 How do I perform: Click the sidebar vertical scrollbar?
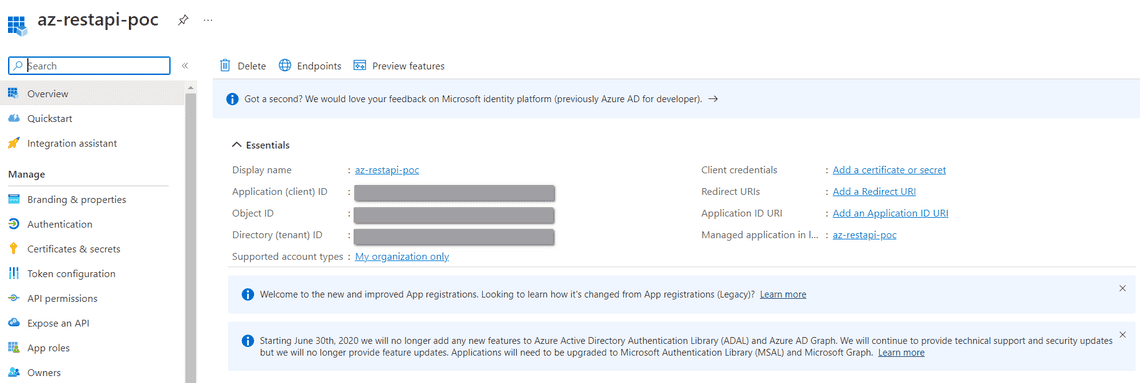click(x=190, y=233)
